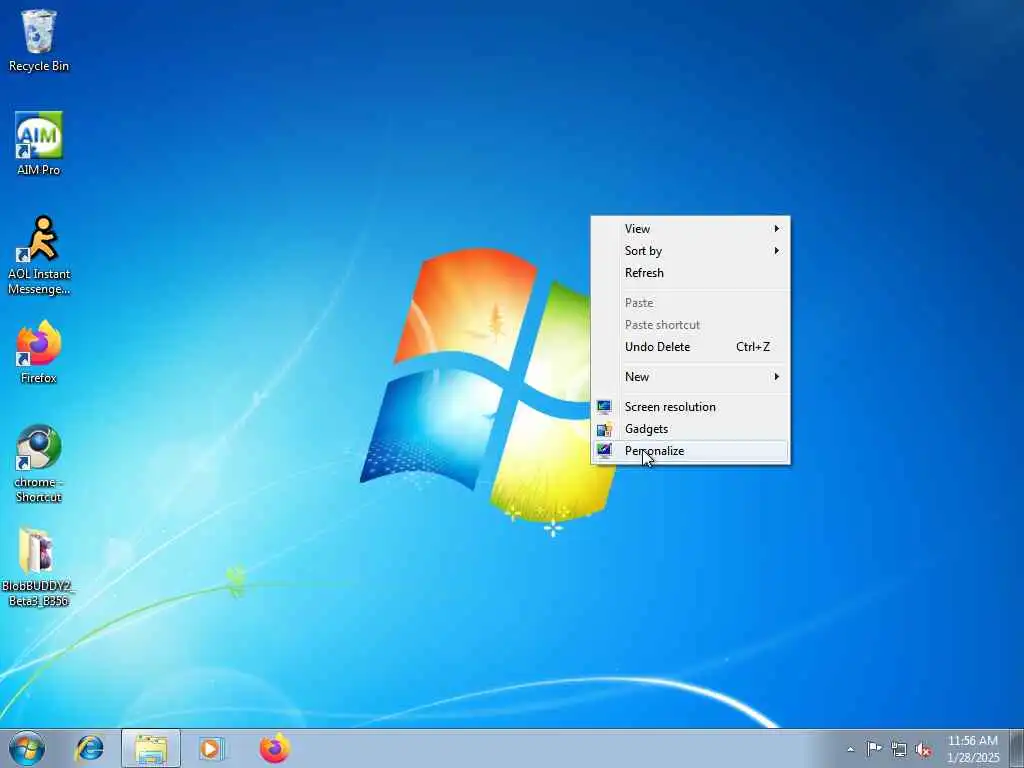Viewport: 1024px width, 768px height.
Task: Click the Screen resolution monitor icon
Action: [x=604, y=407]
